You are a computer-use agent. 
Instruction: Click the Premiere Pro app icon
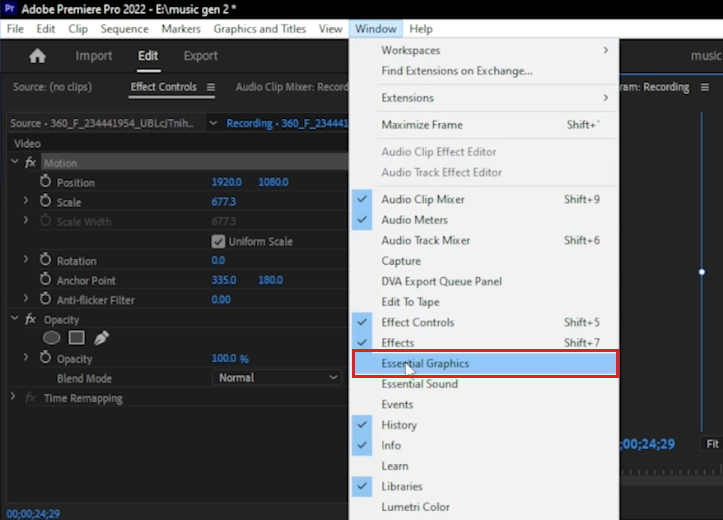click(10, 9)
